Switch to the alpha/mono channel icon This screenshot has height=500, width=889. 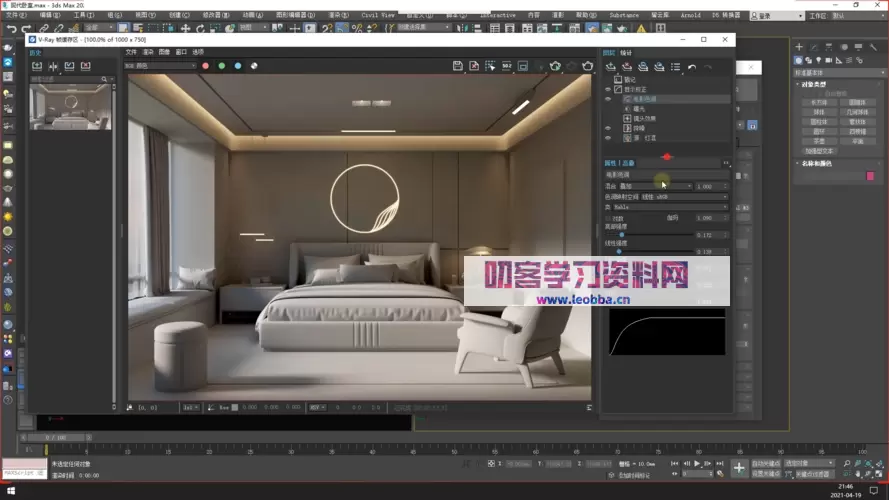pyautogui.click(x=254, y=66)
